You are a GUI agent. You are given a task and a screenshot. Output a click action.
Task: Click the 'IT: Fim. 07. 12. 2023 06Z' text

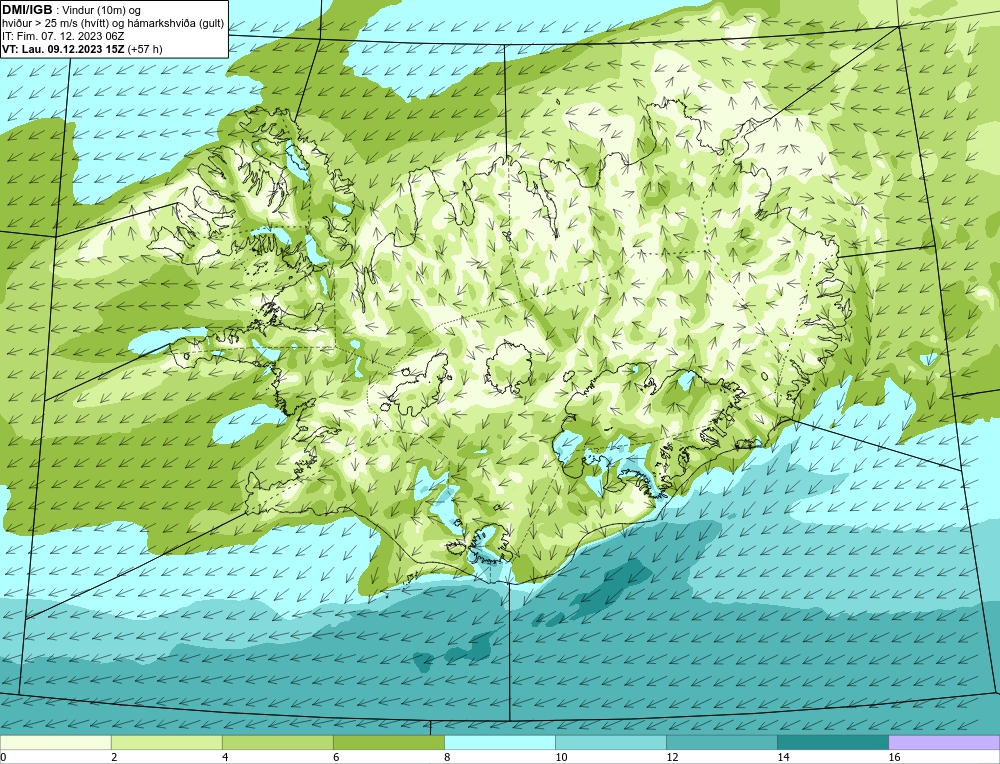[x=61, y=36]
